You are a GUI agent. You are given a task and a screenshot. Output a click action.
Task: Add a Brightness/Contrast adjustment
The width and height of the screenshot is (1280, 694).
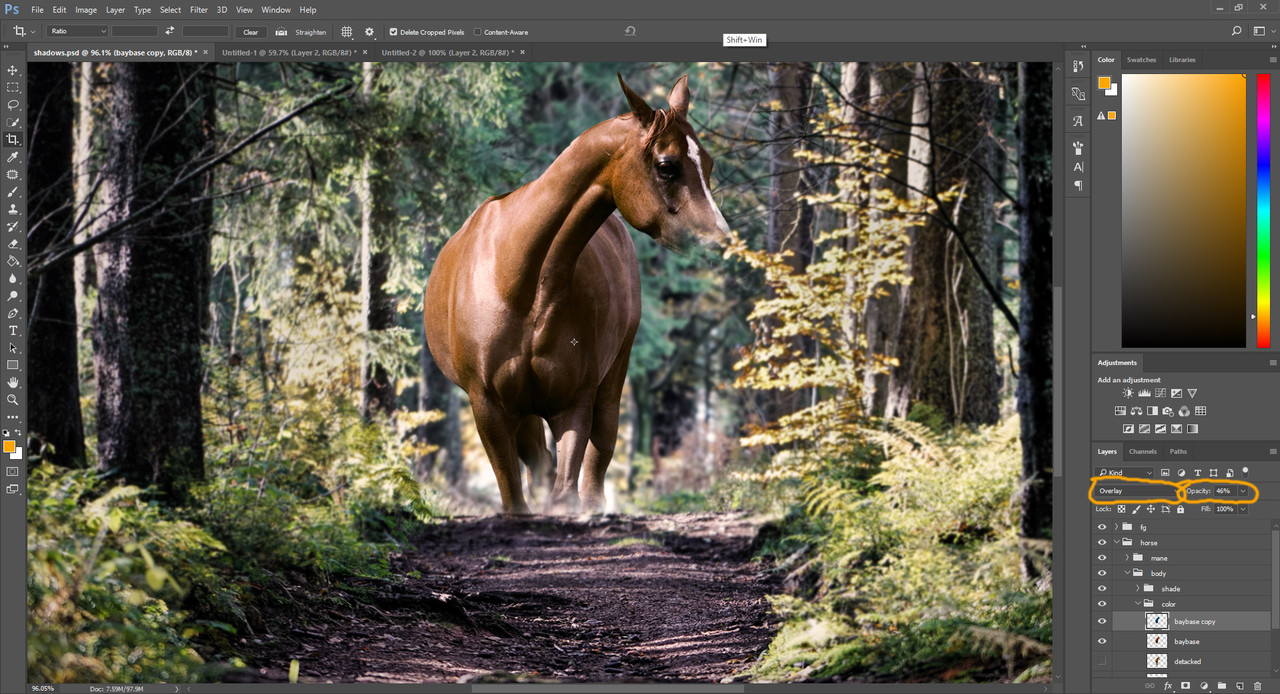1128,394
